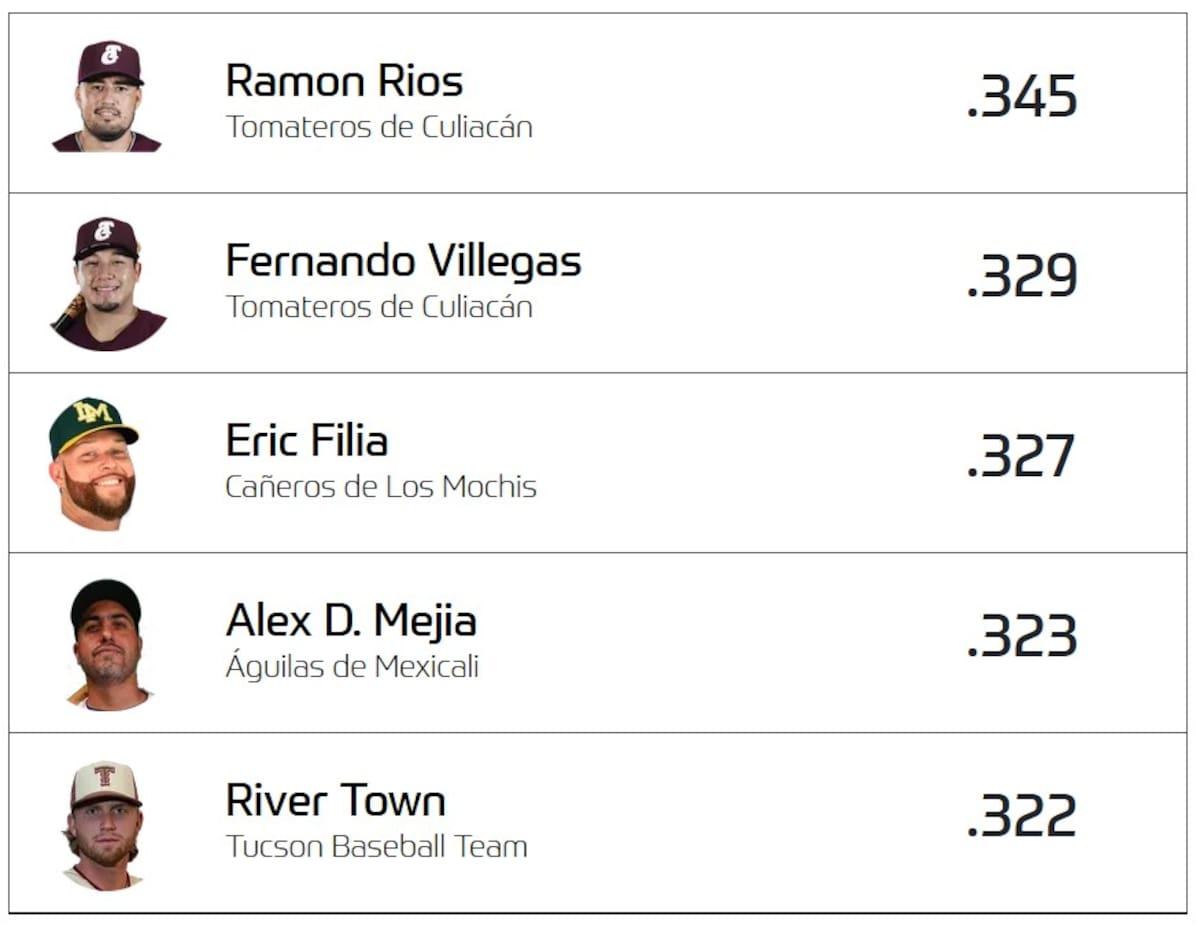Click the .322 average for River Town
This screenshot has width=1200, height=927.
[x=1021, y=817]
